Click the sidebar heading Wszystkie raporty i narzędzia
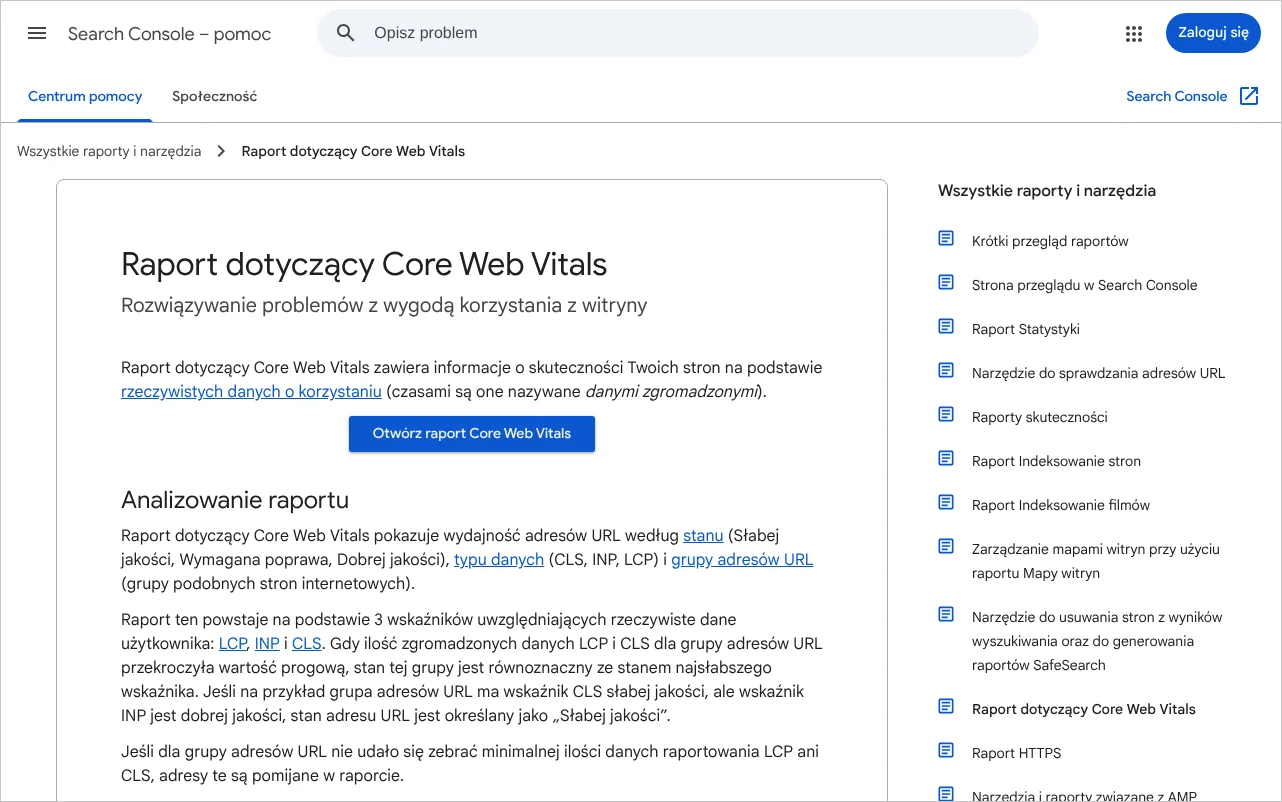 click(x=1047, y=191)
